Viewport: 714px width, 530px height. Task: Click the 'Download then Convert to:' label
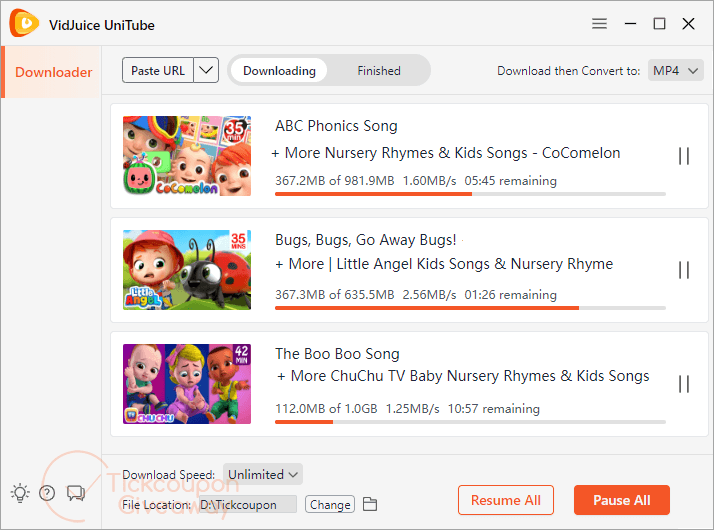click(x=568, y=71)
